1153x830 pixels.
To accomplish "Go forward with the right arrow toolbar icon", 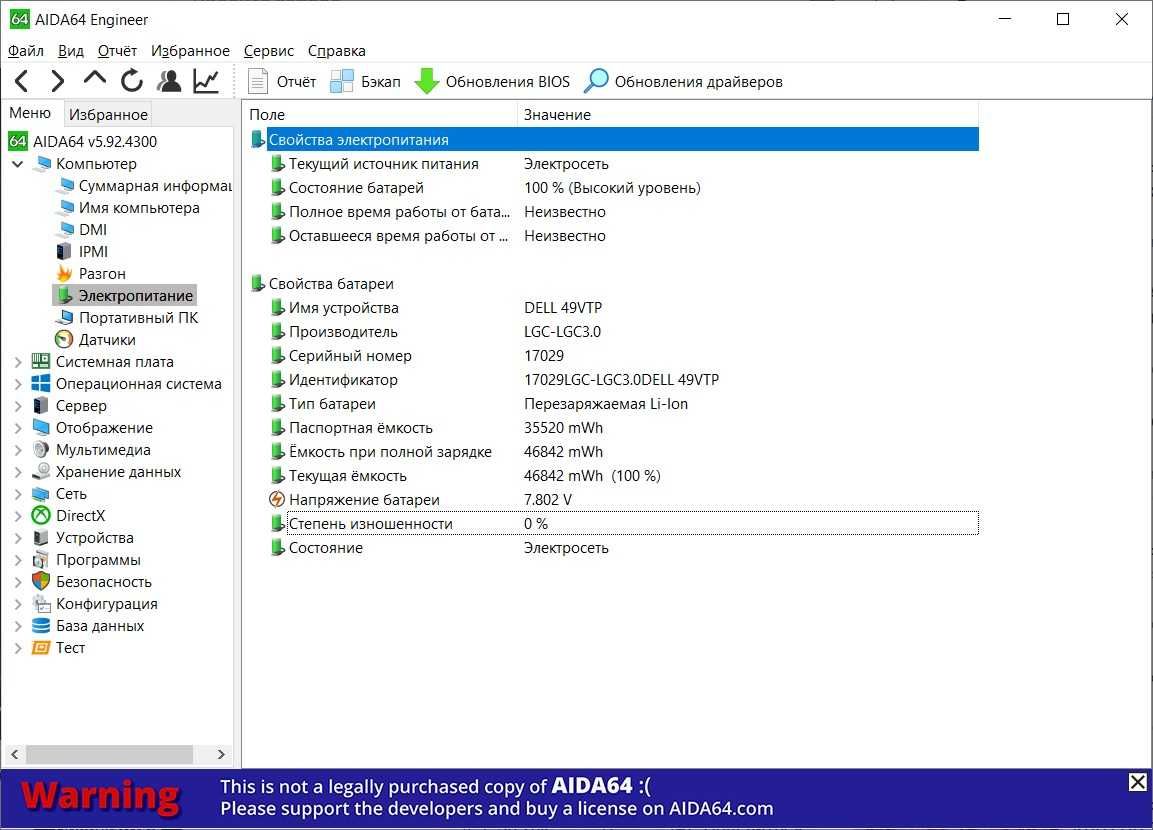I will 57,81.
